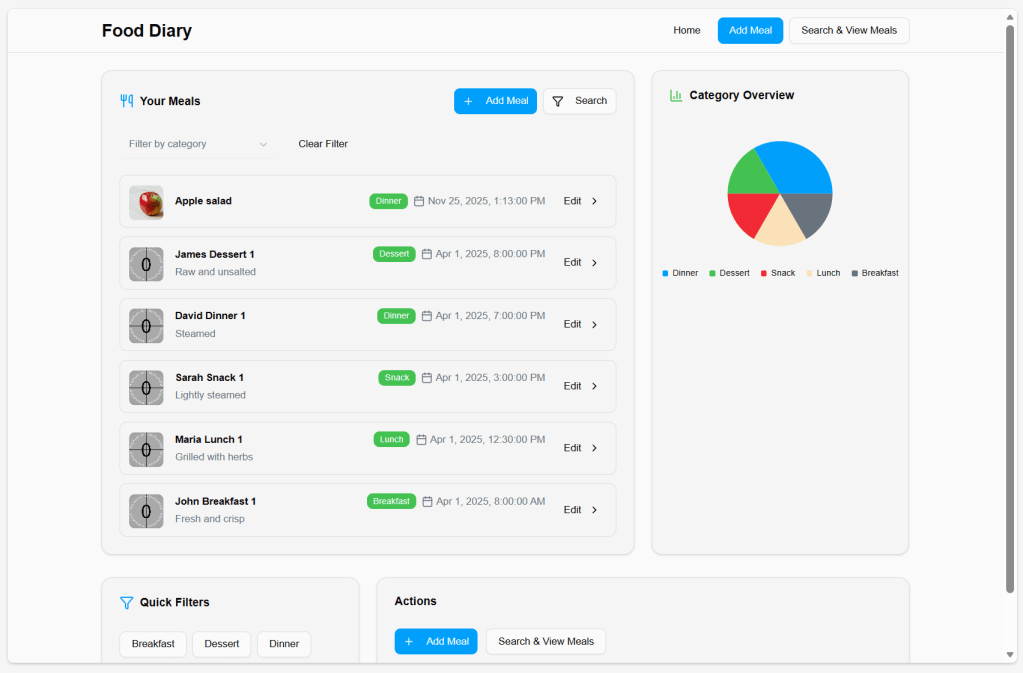This screenshot has width=1023, height=673.
Task: Expand David Dinner 1 using its chevron
Action: (x=594, y=325)
